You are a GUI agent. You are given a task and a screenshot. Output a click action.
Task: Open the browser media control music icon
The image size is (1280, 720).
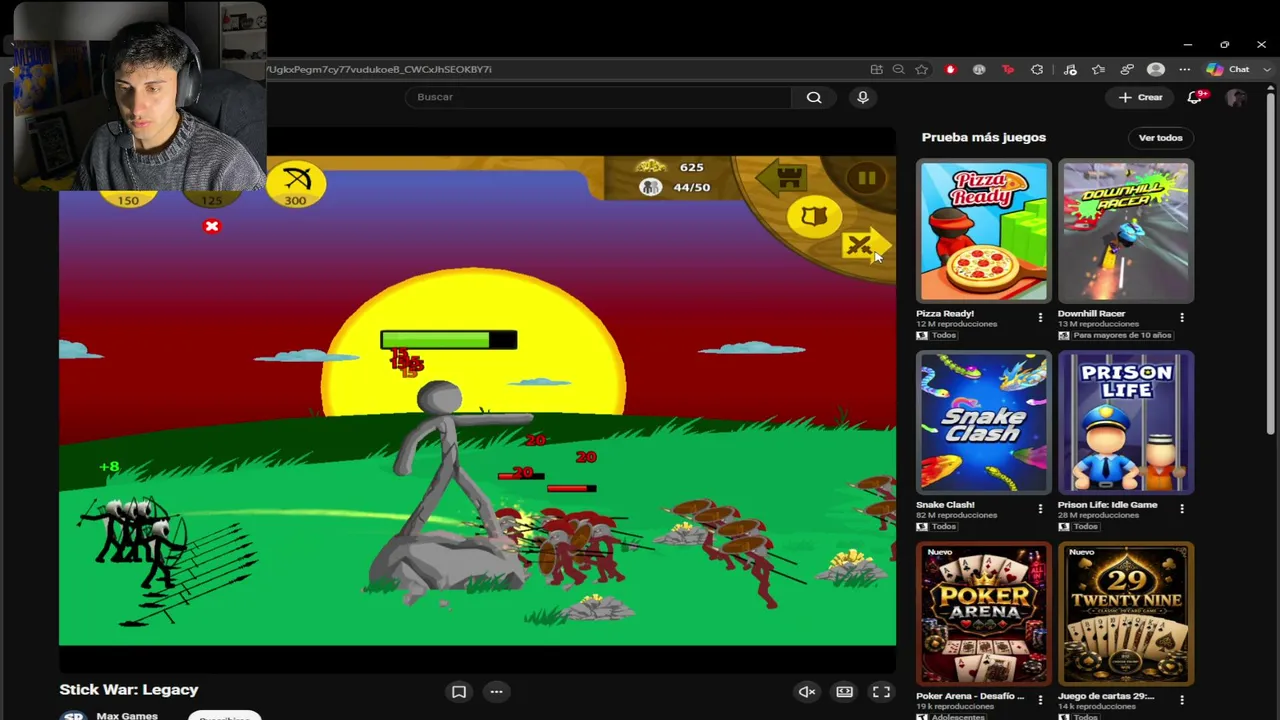pyautogui.click(x=1070, y=70)
